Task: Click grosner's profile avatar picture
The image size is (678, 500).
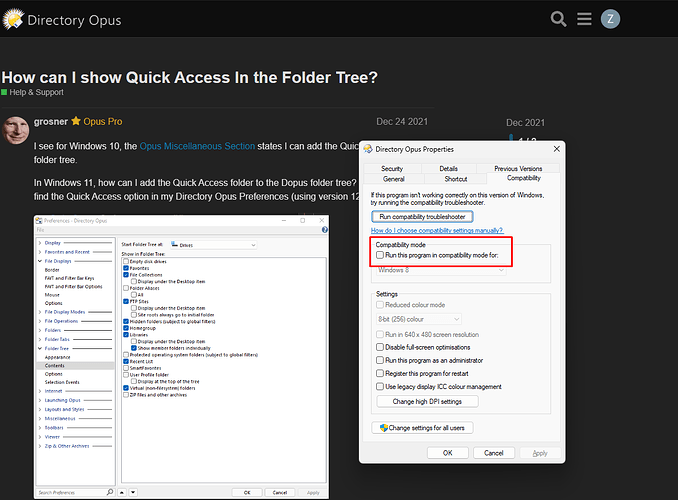Action: (x=16, y=130)
